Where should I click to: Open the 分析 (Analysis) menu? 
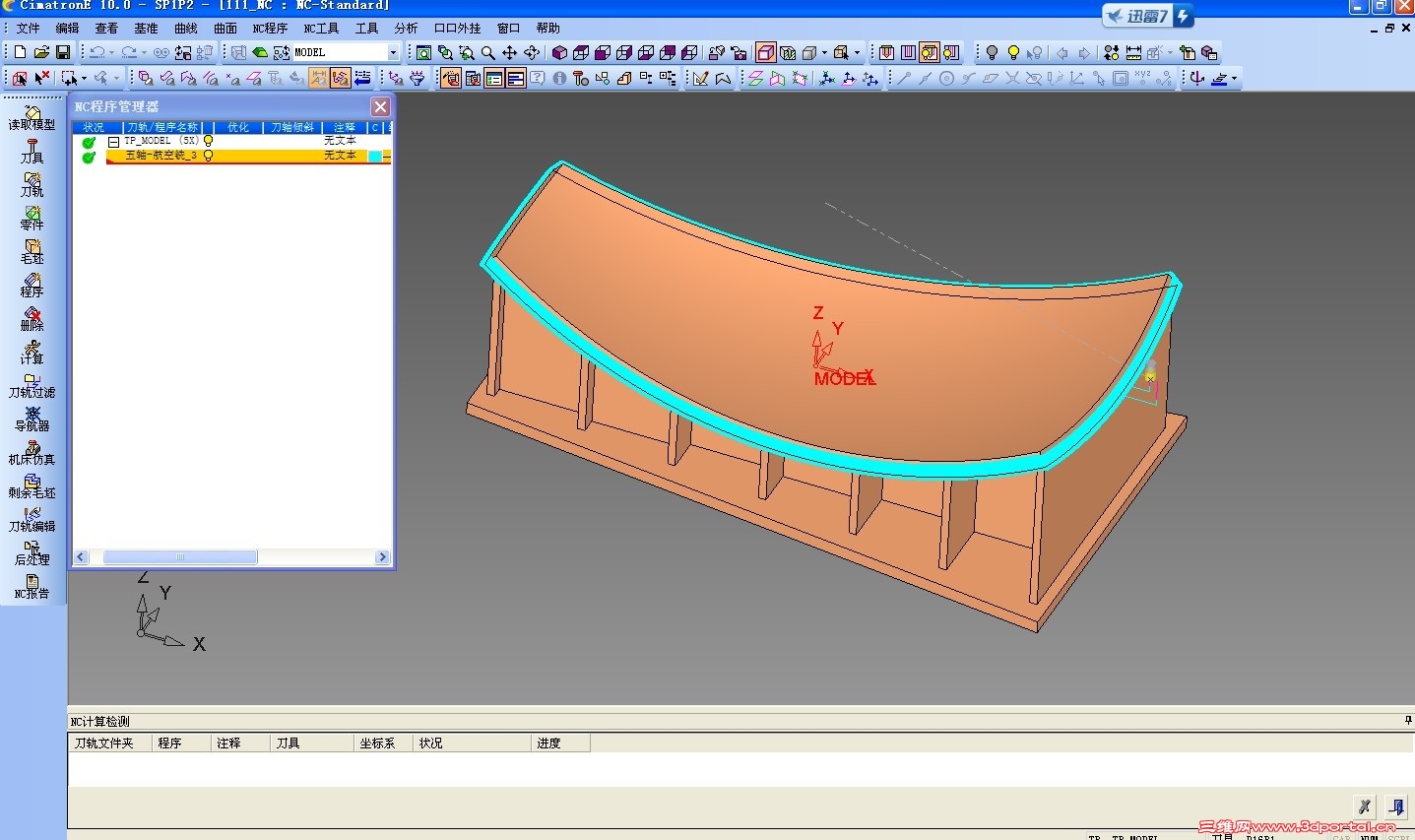coord(406,29)
